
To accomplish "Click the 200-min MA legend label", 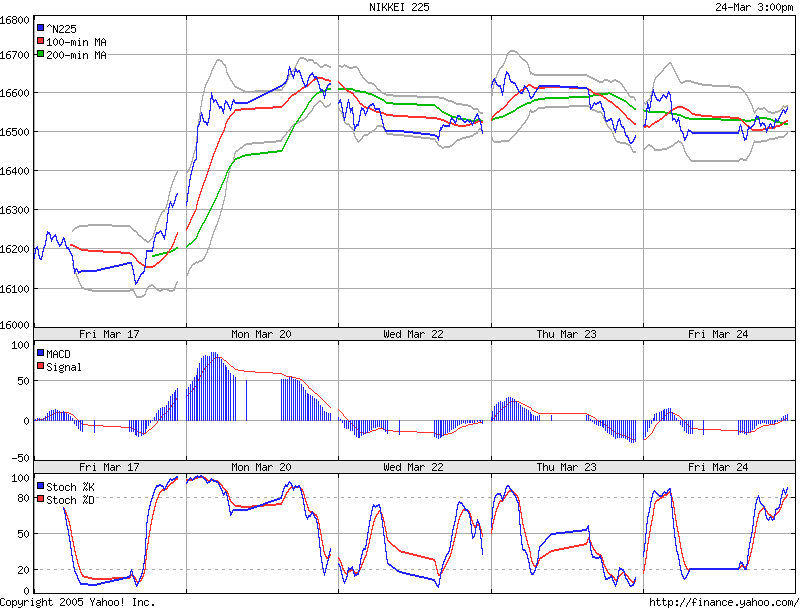I will (x=76, y=55).
